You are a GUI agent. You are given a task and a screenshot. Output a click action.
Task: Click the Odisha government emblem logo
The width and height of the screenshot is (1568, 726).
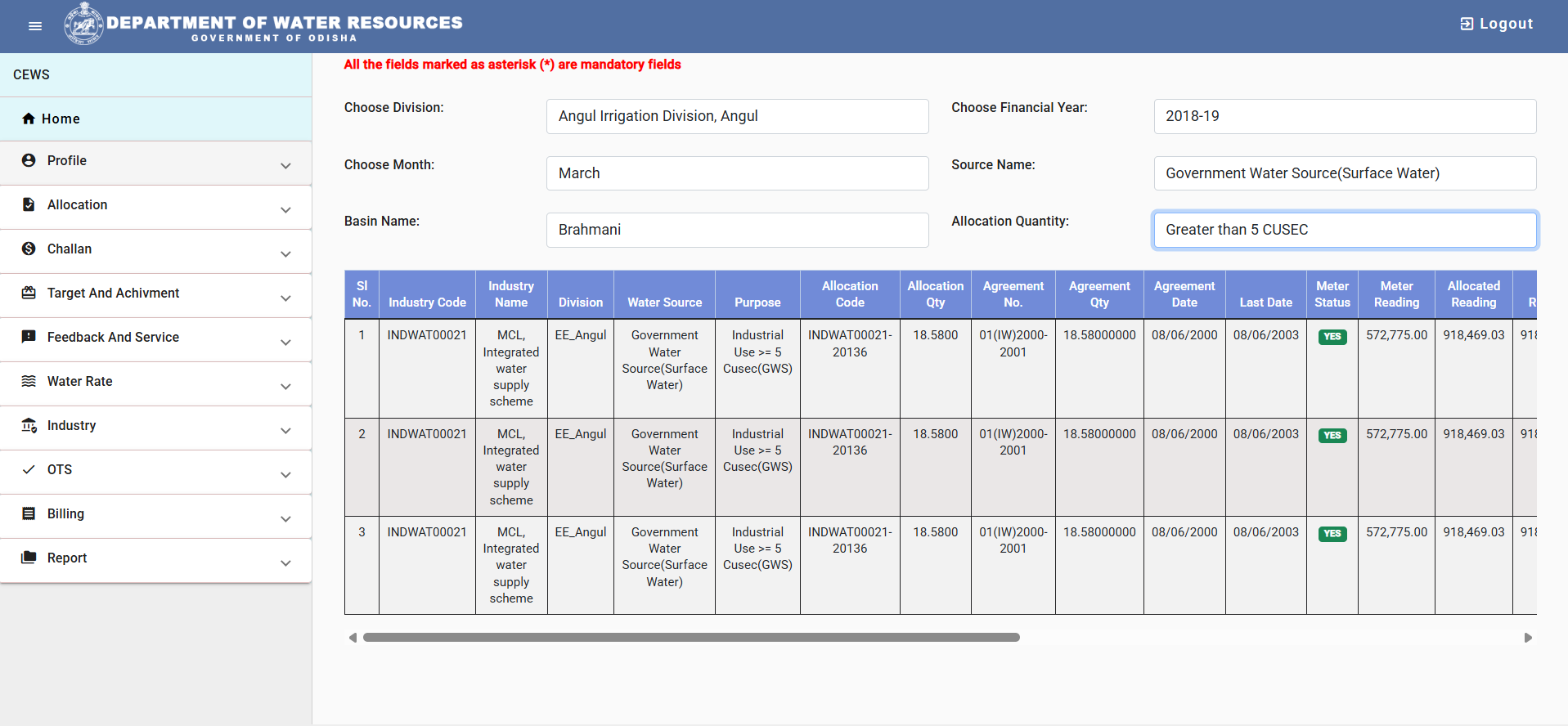[84, 24]
